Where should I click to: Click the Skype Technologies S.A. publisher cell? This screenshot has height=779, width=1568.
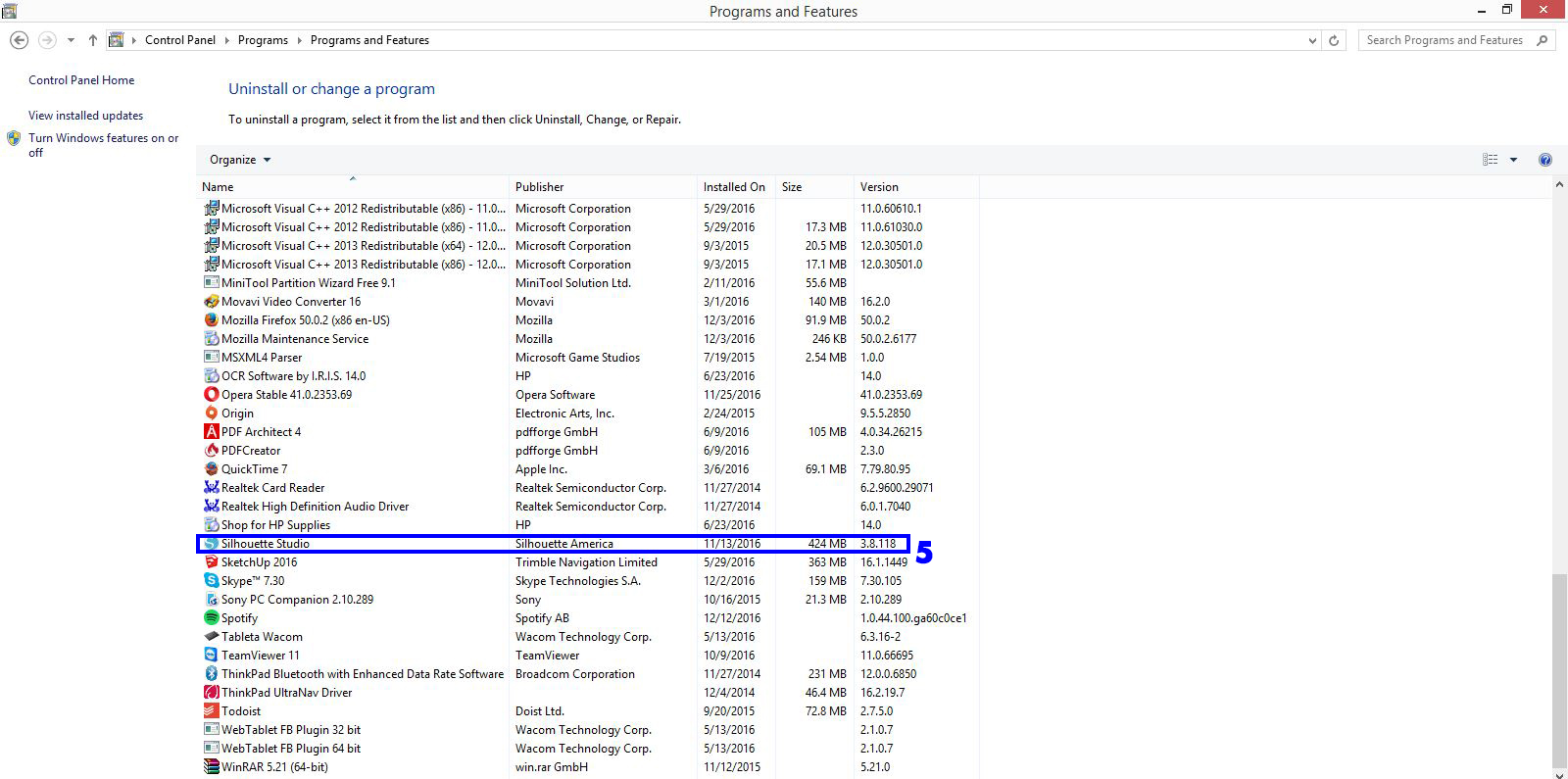click(x=578, y=581)
